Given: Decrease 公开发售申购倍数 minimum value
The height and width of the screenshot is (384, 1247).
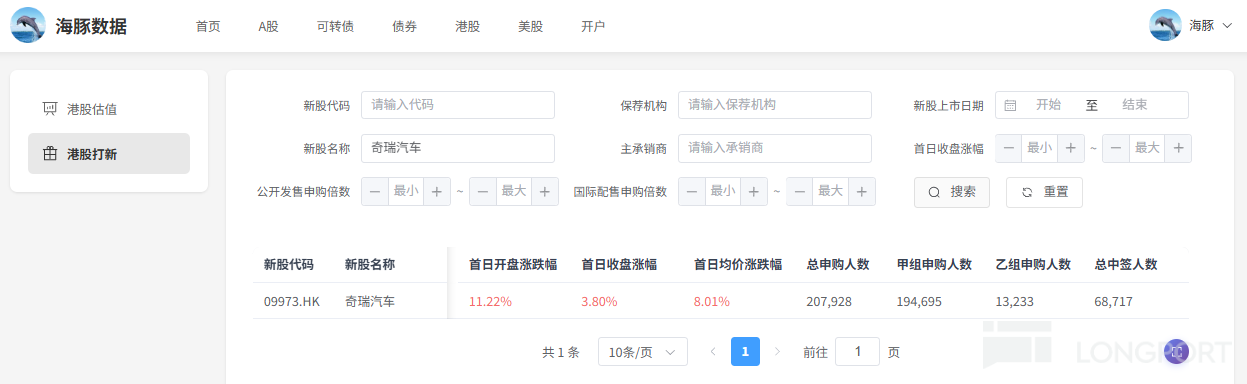Looking at the screenshot, I should 375,191.
